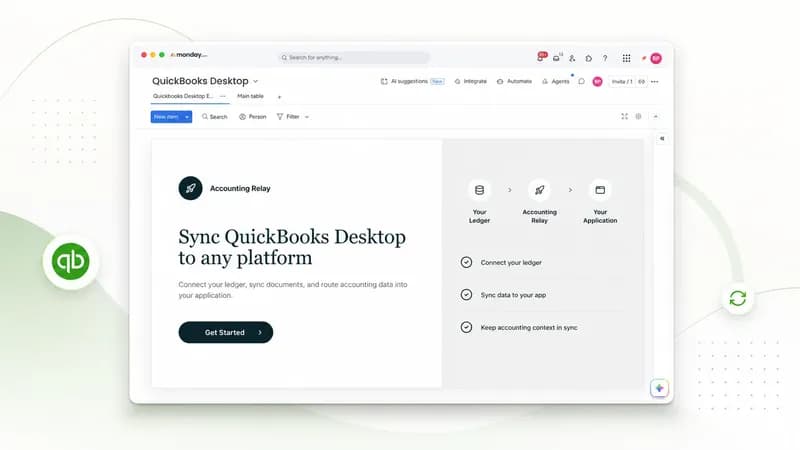800x450 pixels.
Task: Expand the QuickBooks Desktop board title dropdown
Action: coord(256,81)
